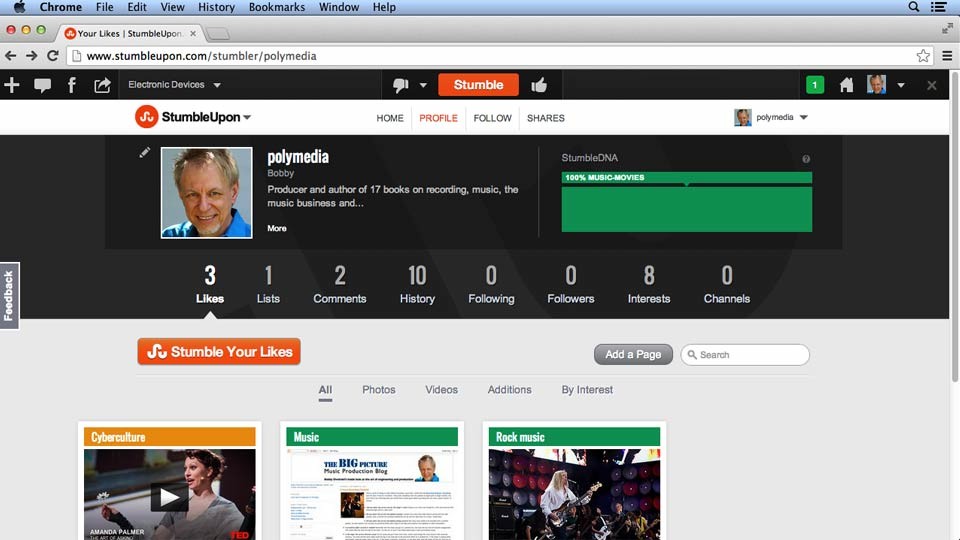Screen dimensions: 960x540
Task: Bookmark page with the star icon
Action: point(923,56)
